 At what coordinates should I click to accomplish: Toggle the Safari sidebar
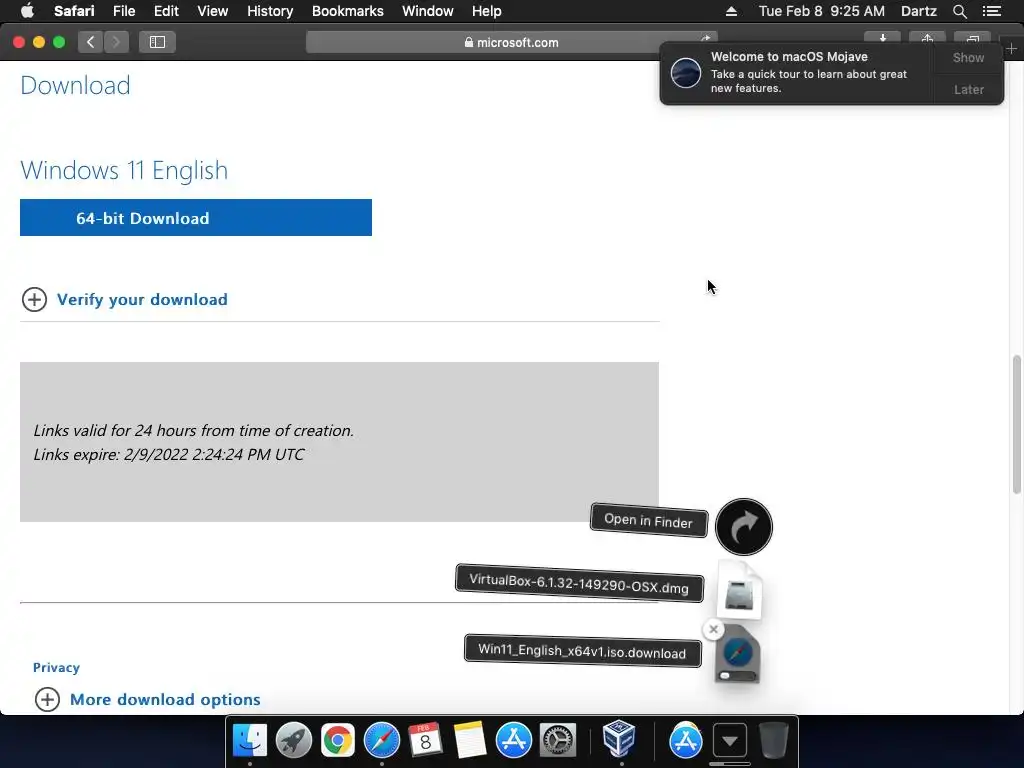pyautogui.click(x=157, y=42)
